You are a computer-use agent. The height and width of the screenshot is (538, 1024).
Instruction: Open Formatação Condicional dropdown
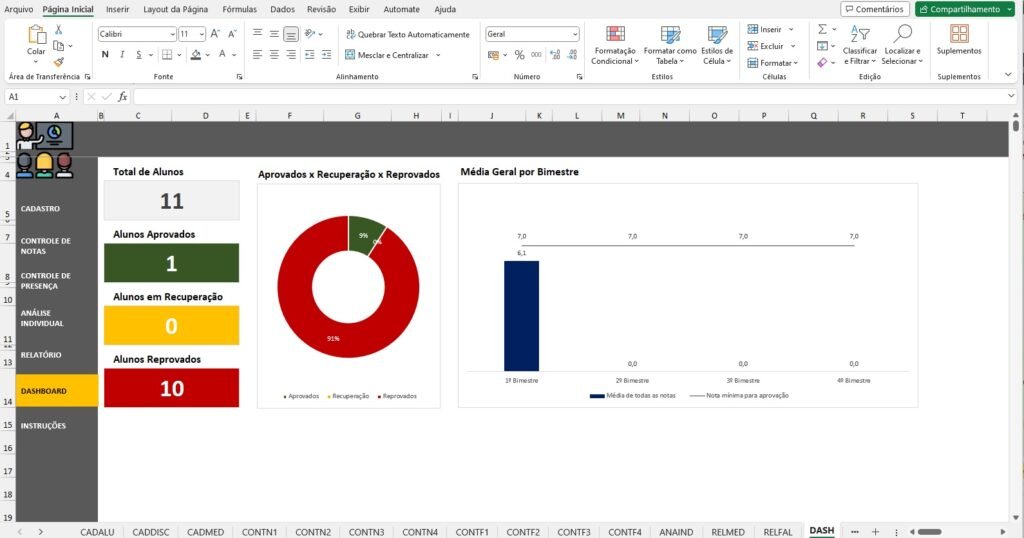point(613,46)
